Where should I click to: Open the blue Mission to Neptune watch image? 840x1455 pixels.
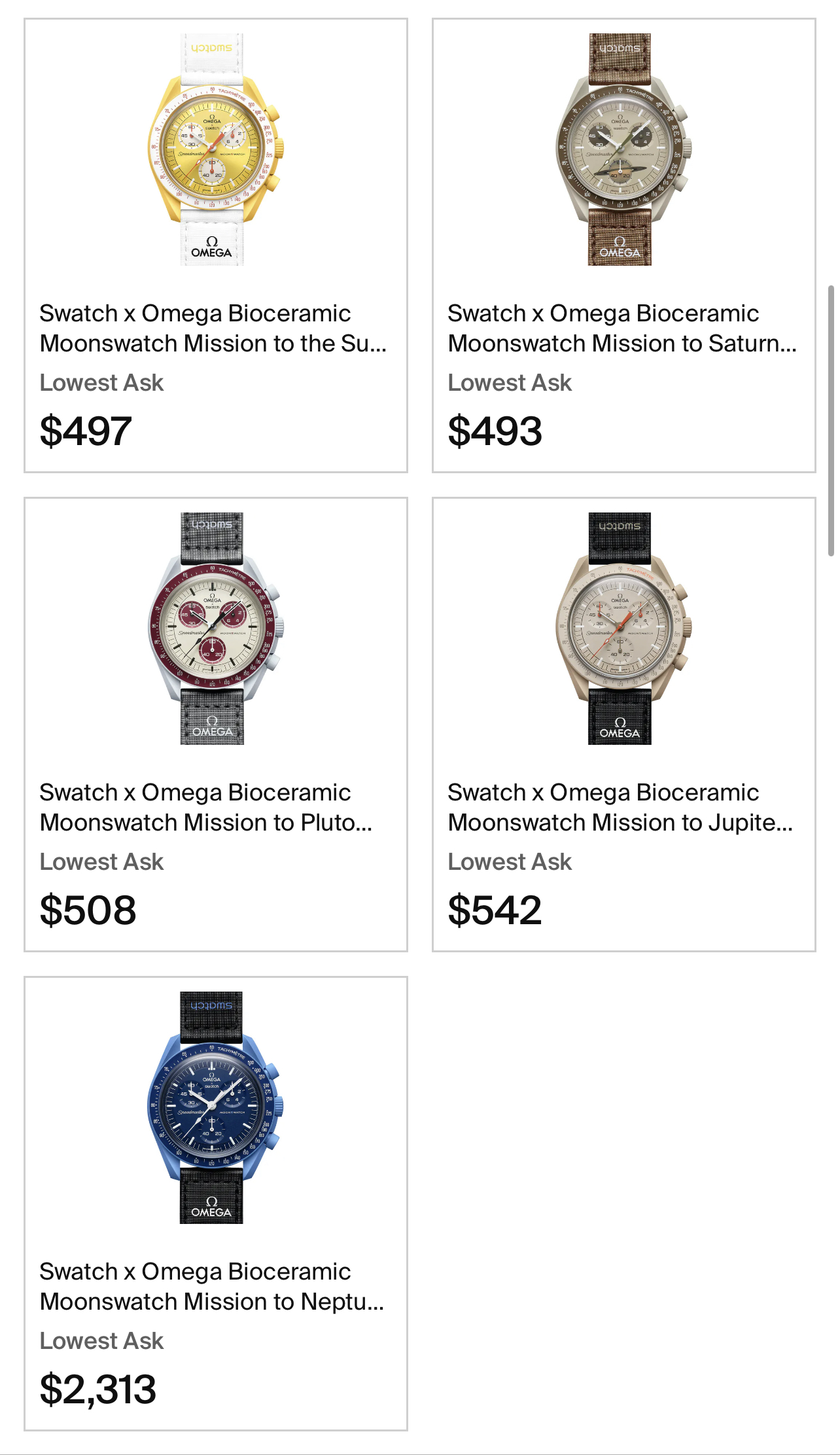point(213,1107)
